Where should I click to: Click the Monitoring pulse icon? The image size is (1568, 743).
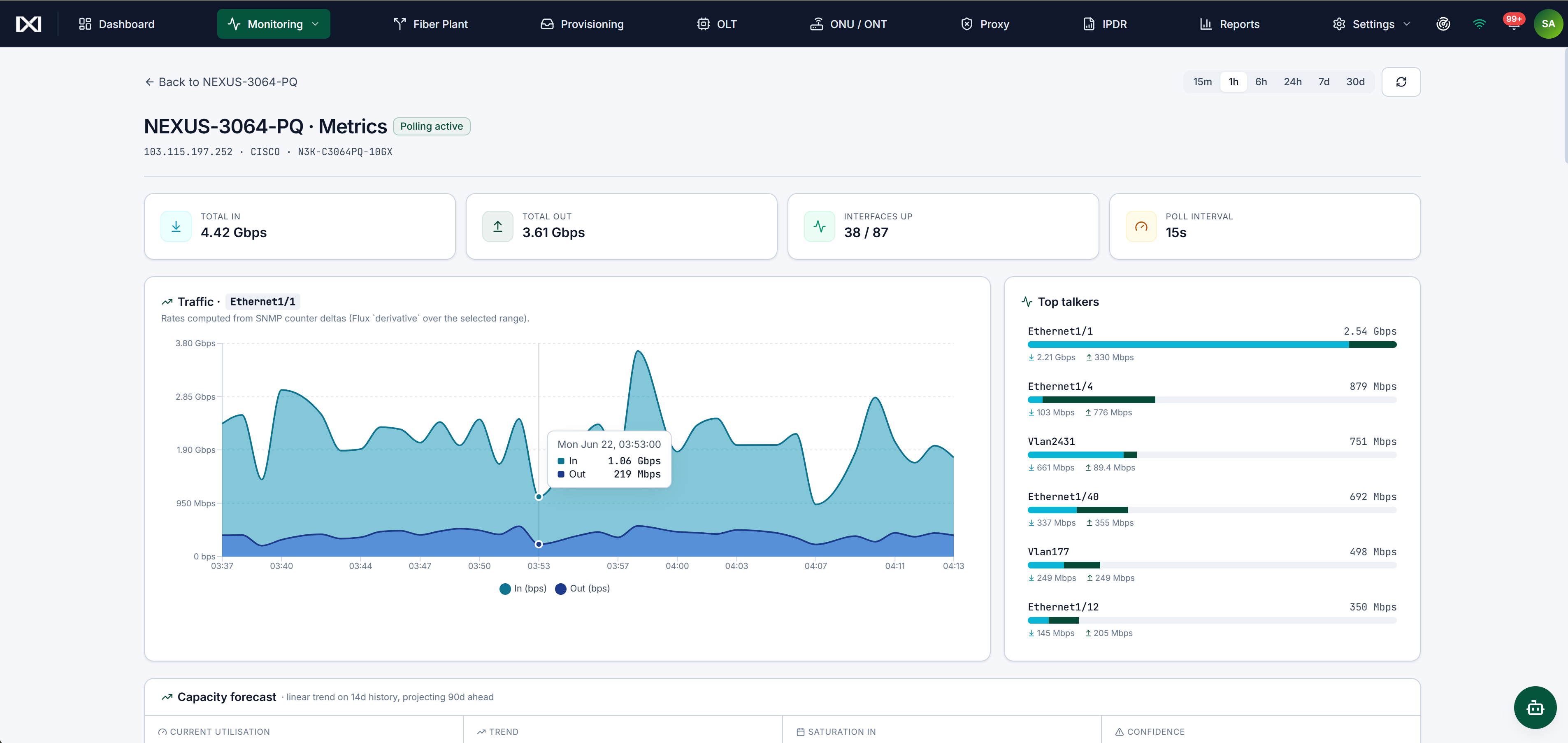[234, 24]
